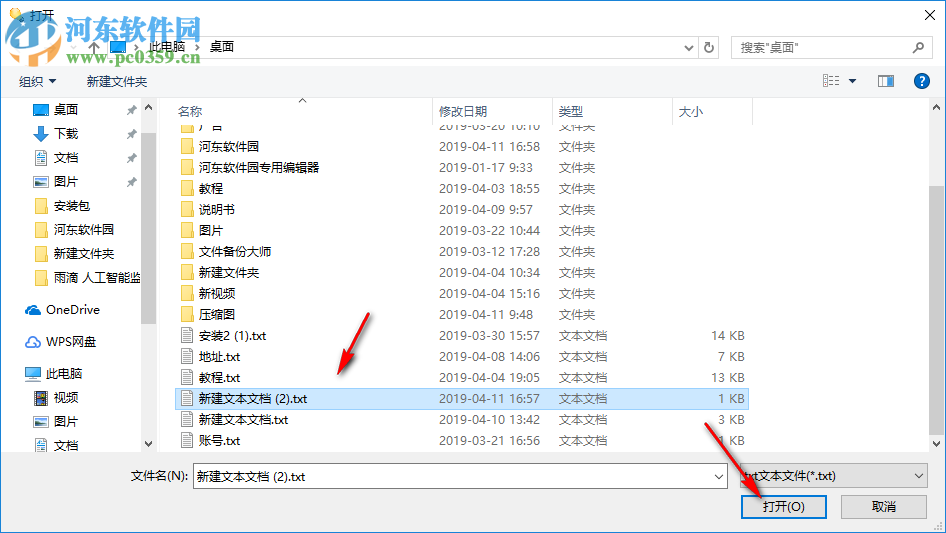Click the refresh button beside address bar
The image size is (946, 533).
[x=709, y=47]
